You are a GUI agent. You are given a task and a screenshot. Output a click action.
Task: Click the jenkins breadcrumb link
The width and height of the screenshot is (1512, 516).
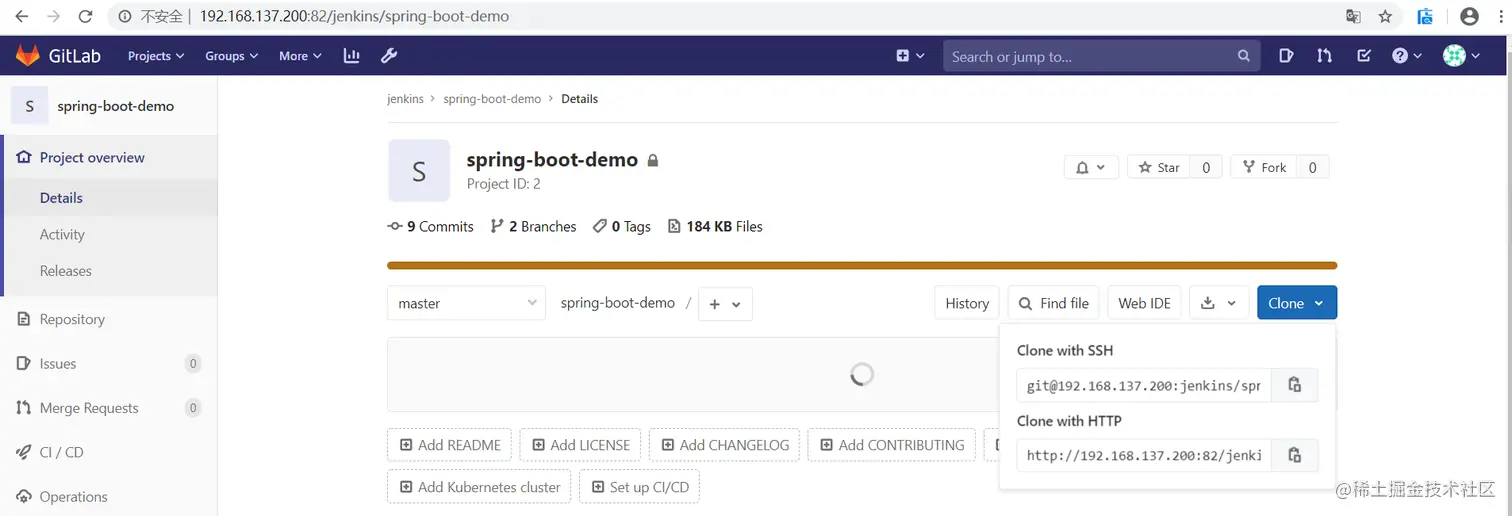point(405,99)
